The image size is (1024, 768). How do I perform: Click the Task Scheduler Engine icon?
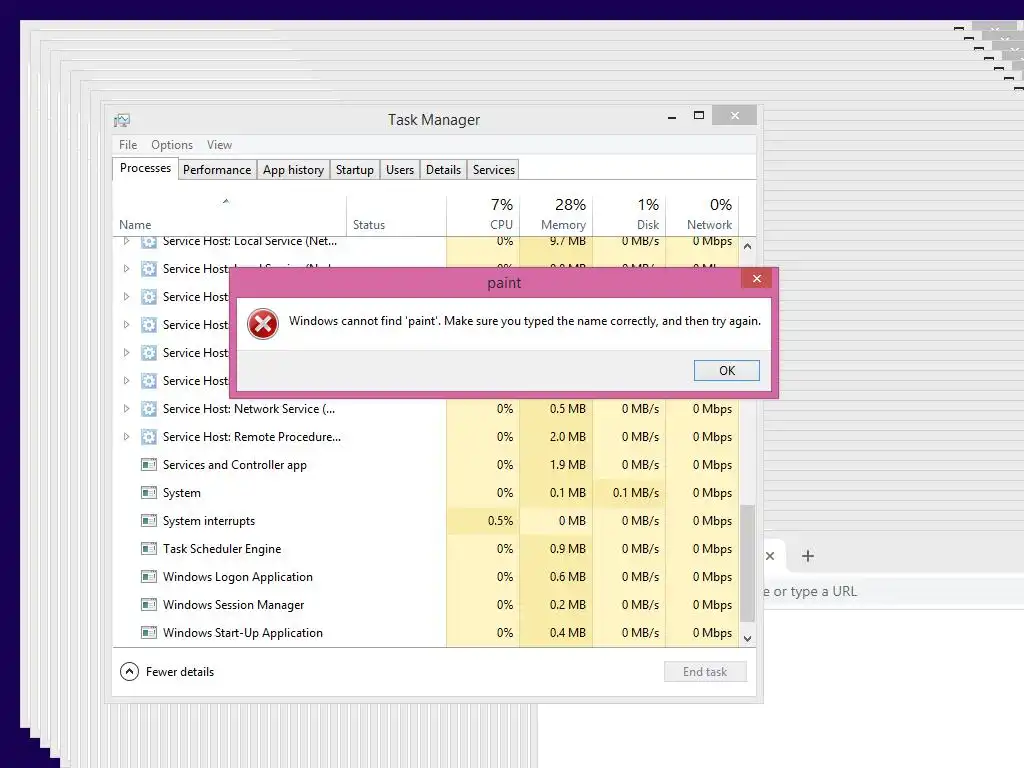click(x=149, y=549)
